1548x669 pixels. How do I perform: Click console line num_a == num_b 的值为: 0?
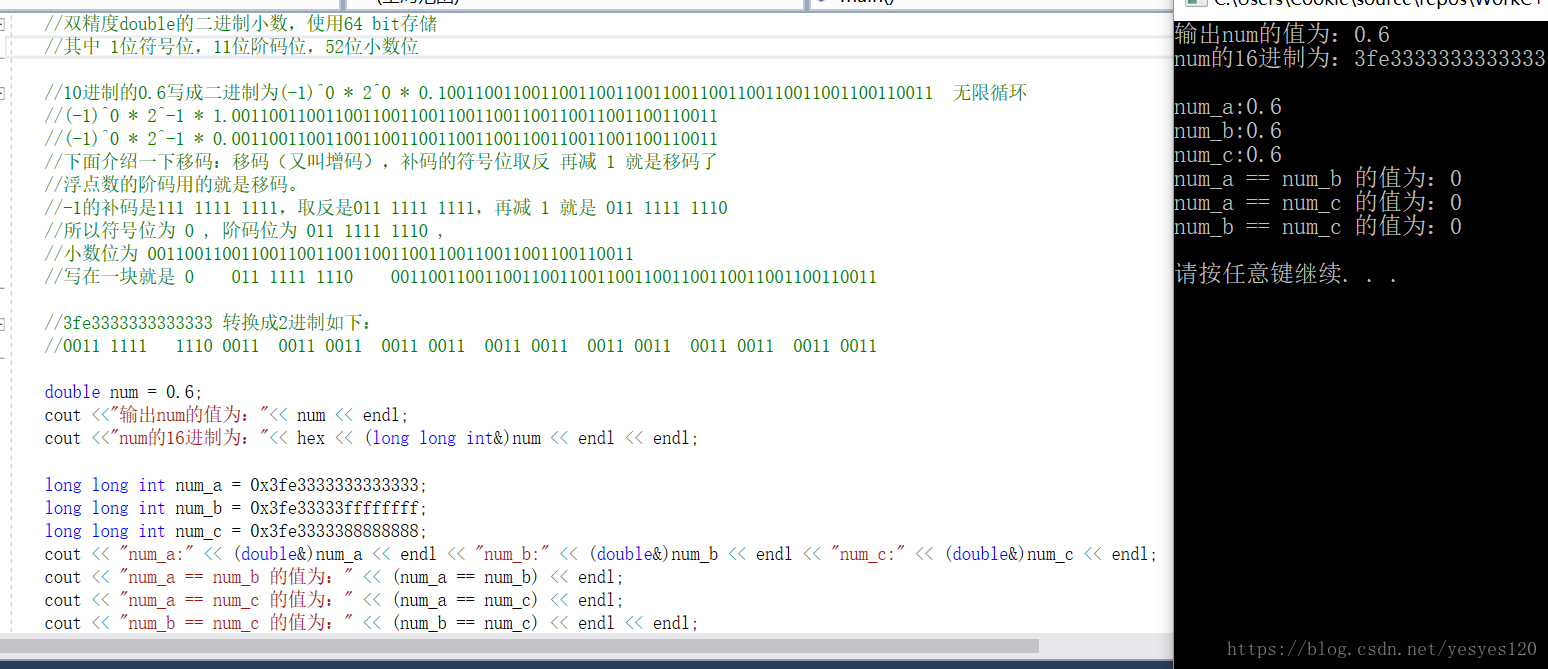1318,179
